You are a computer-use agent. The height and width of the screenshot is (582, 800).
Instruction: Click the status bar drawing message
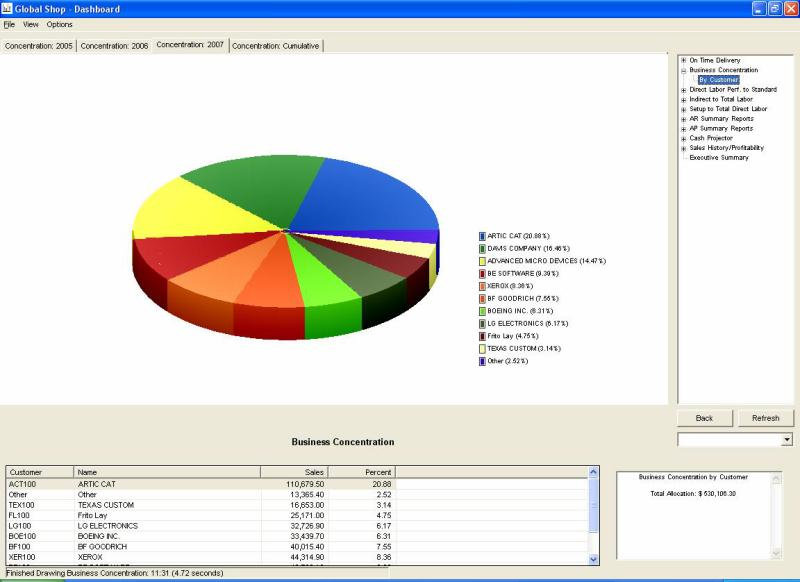click(x=115, y=573)
